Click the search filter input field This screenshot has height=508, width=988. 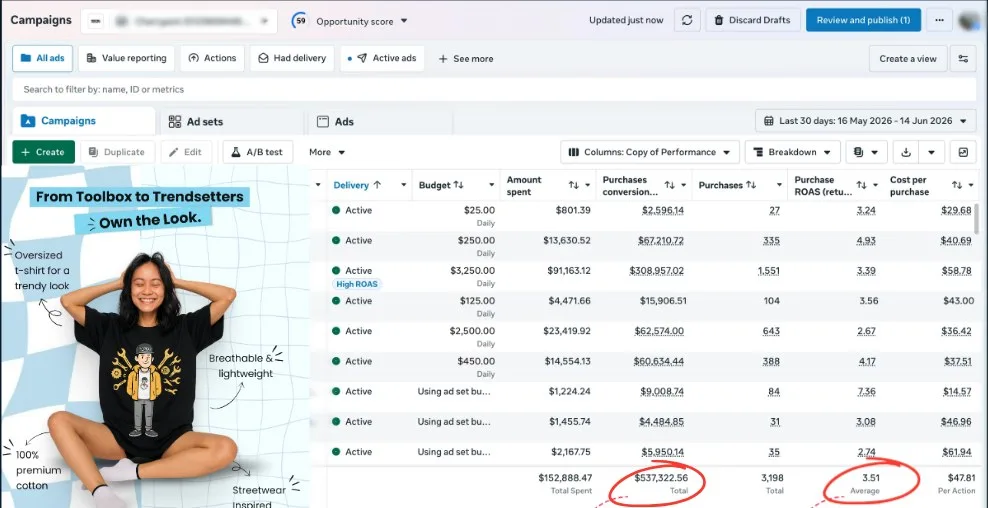point(494,89)
